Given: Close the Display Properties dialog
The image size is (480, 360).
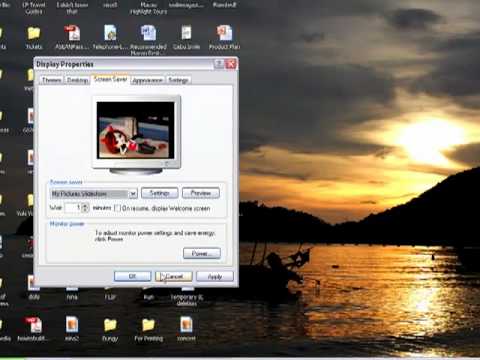Looking at the screenshot, I should [231, 64].
